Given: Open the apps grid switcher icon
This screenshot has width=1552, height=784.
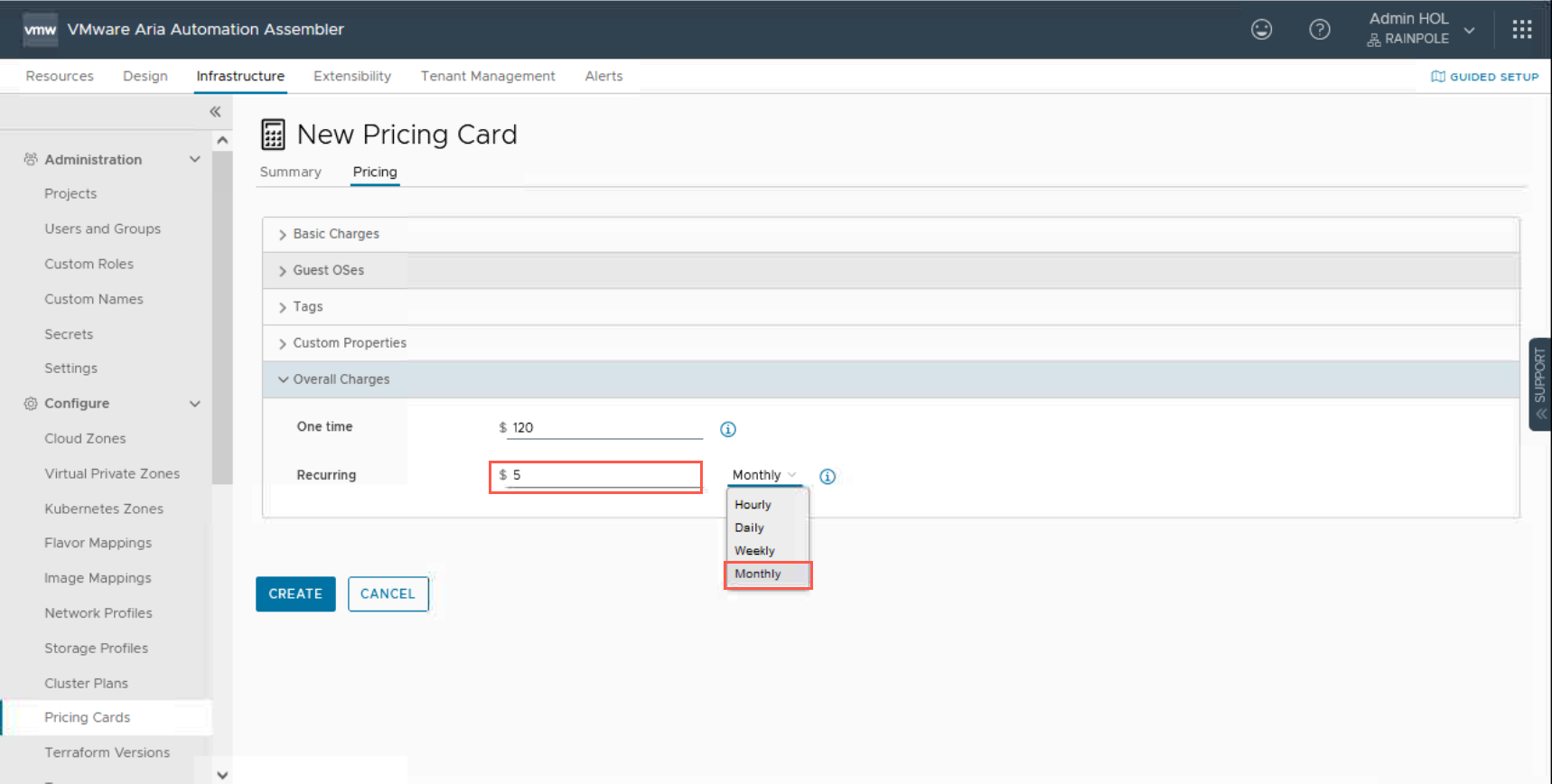Looking at the screenshot, I should click(1522, 30).
